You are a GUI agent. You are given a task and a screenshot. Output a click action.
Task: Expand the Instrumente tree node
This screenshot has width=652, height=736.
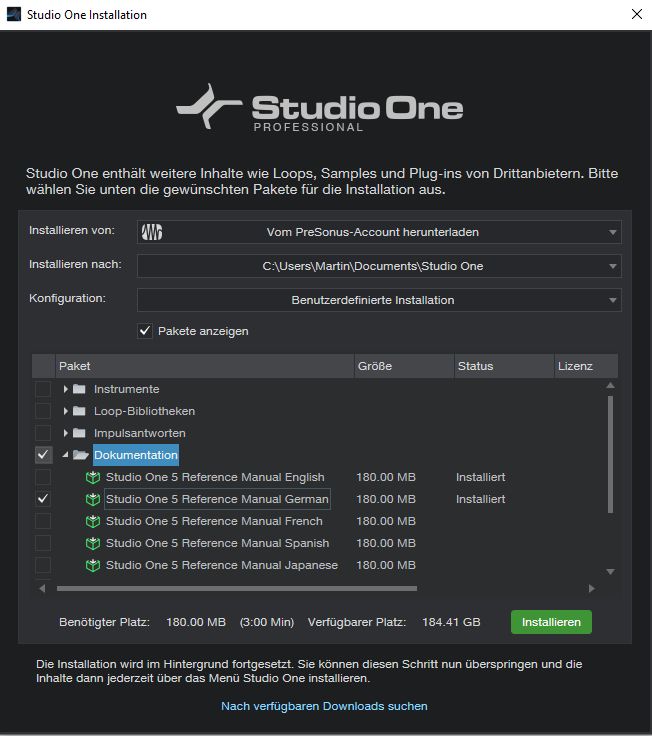[65, 389]
